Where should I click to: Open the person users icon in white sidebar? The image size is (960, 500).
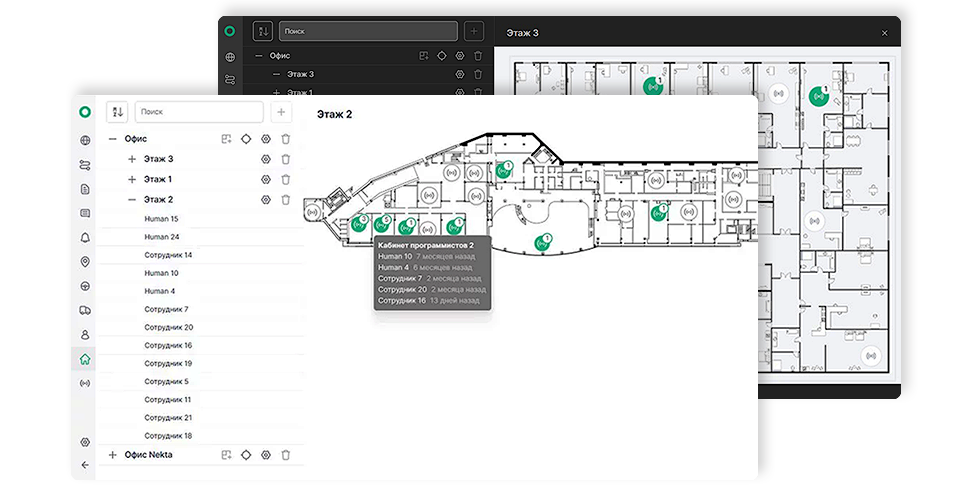(x=85, y=335)
